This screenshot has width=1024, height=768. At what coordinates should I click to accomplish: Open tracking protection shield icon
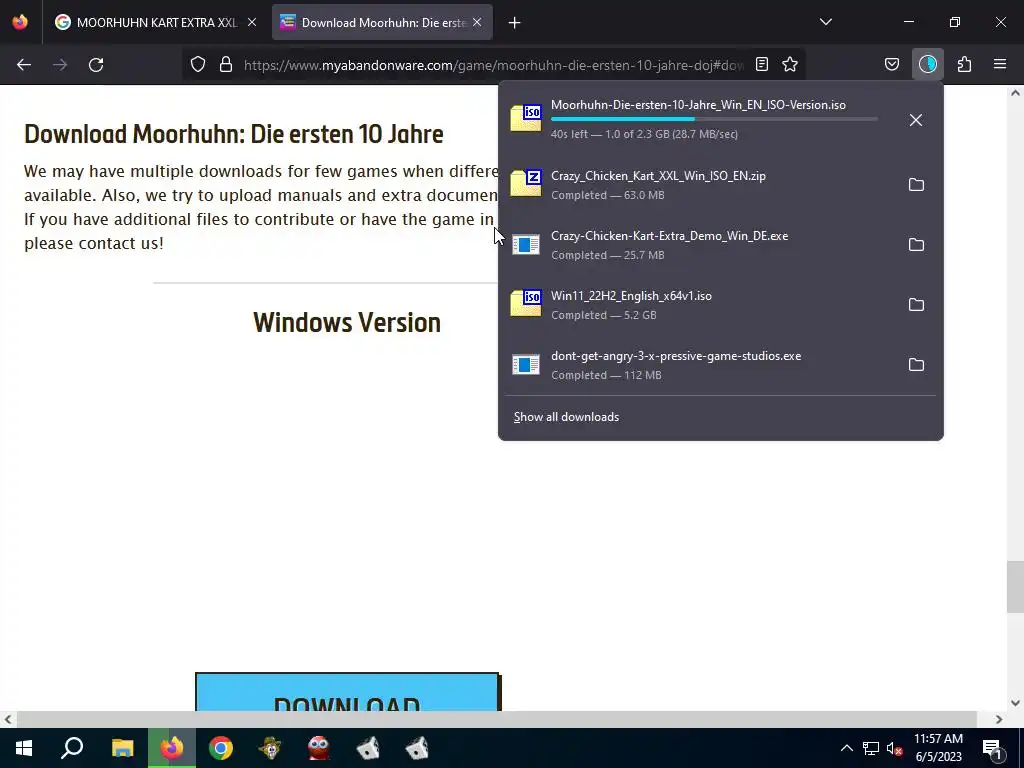(198, 64)
